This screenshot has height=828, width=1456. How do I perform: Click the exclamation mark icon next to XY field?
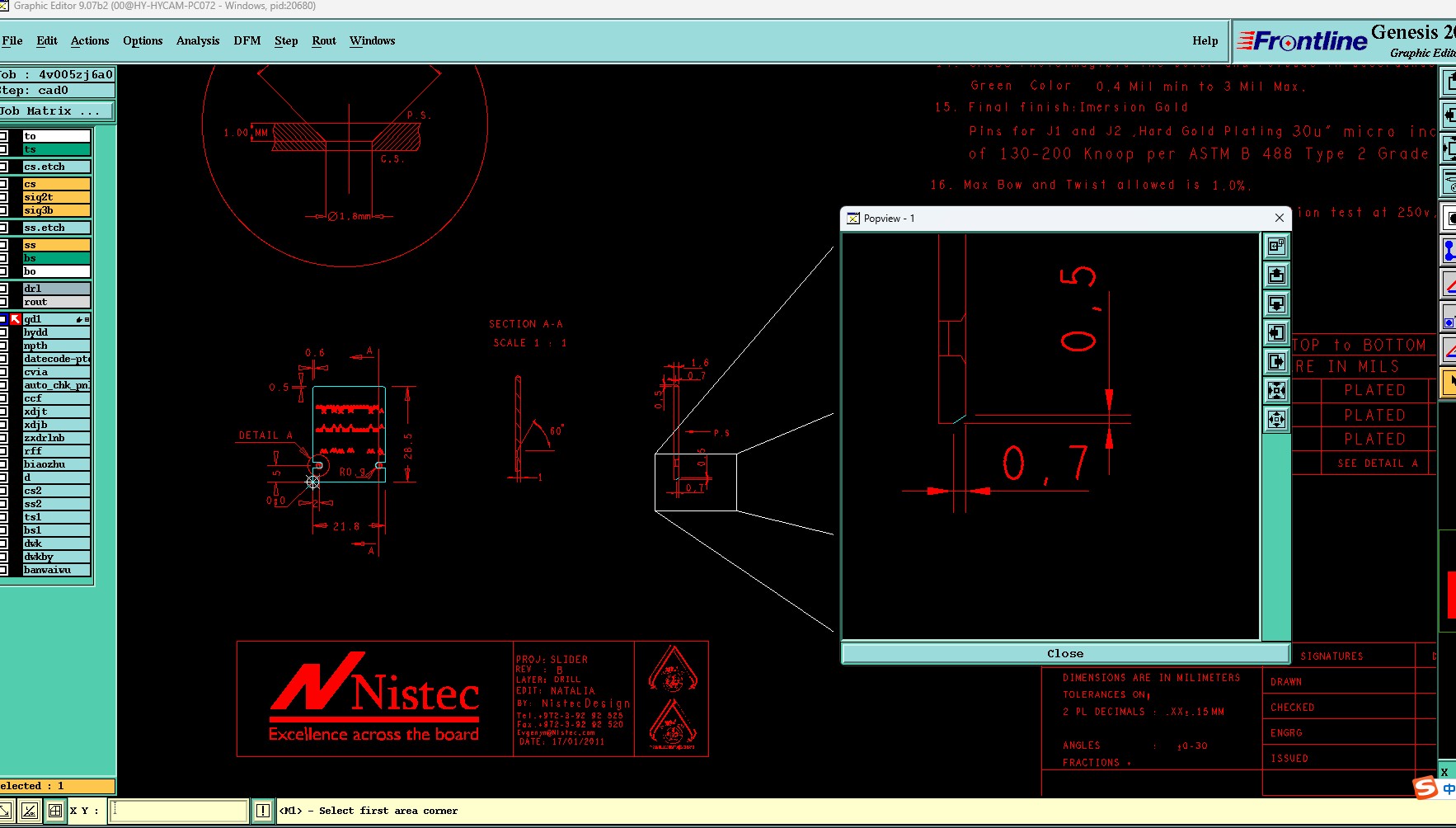coord(262,811)
